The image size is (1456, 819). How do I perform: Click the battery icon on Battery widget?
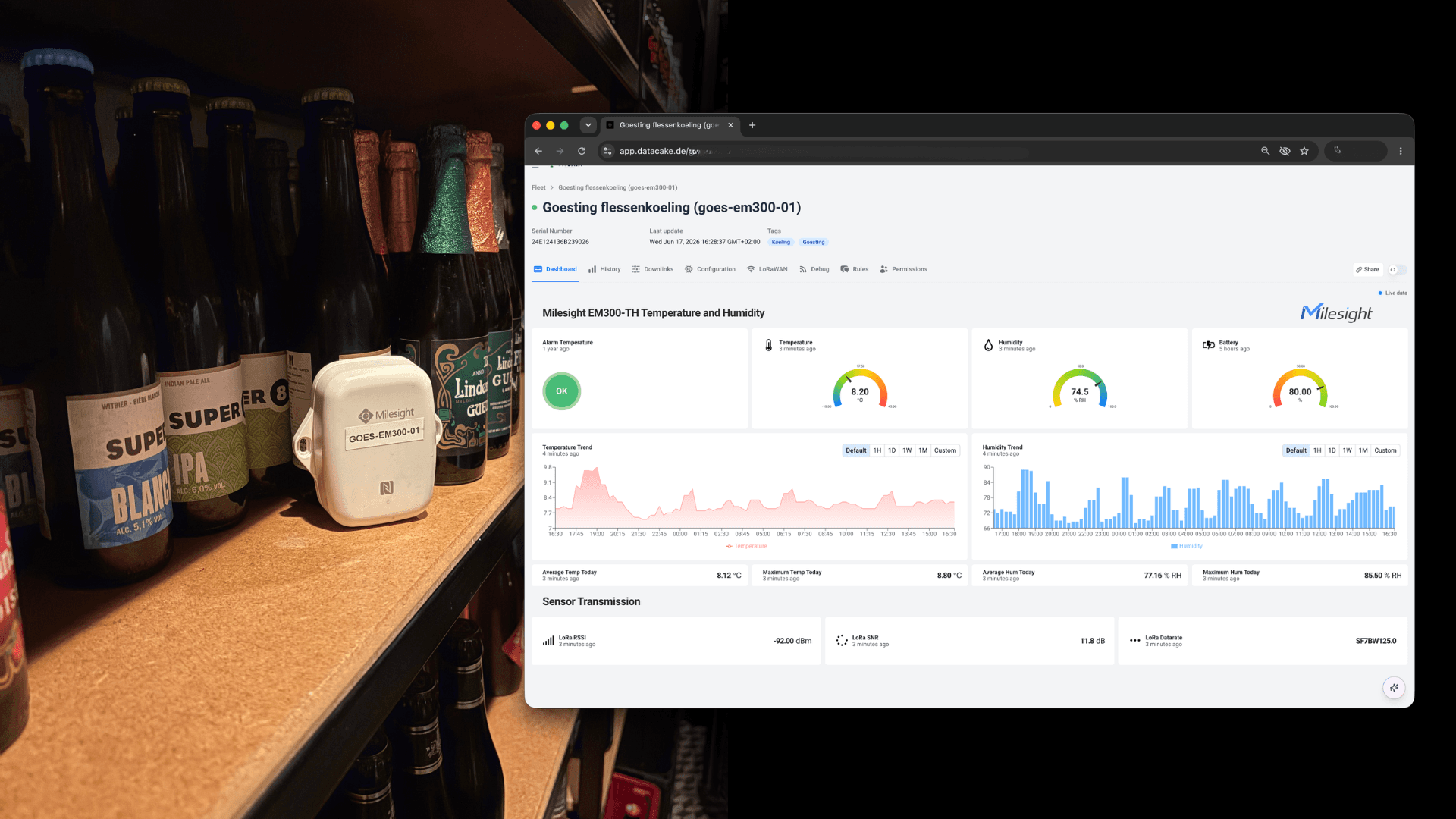click(1209, 345)
